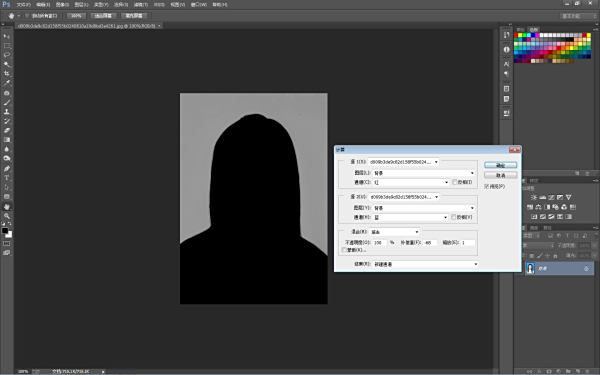
Task: Open the Window menu
Action: 199,5
